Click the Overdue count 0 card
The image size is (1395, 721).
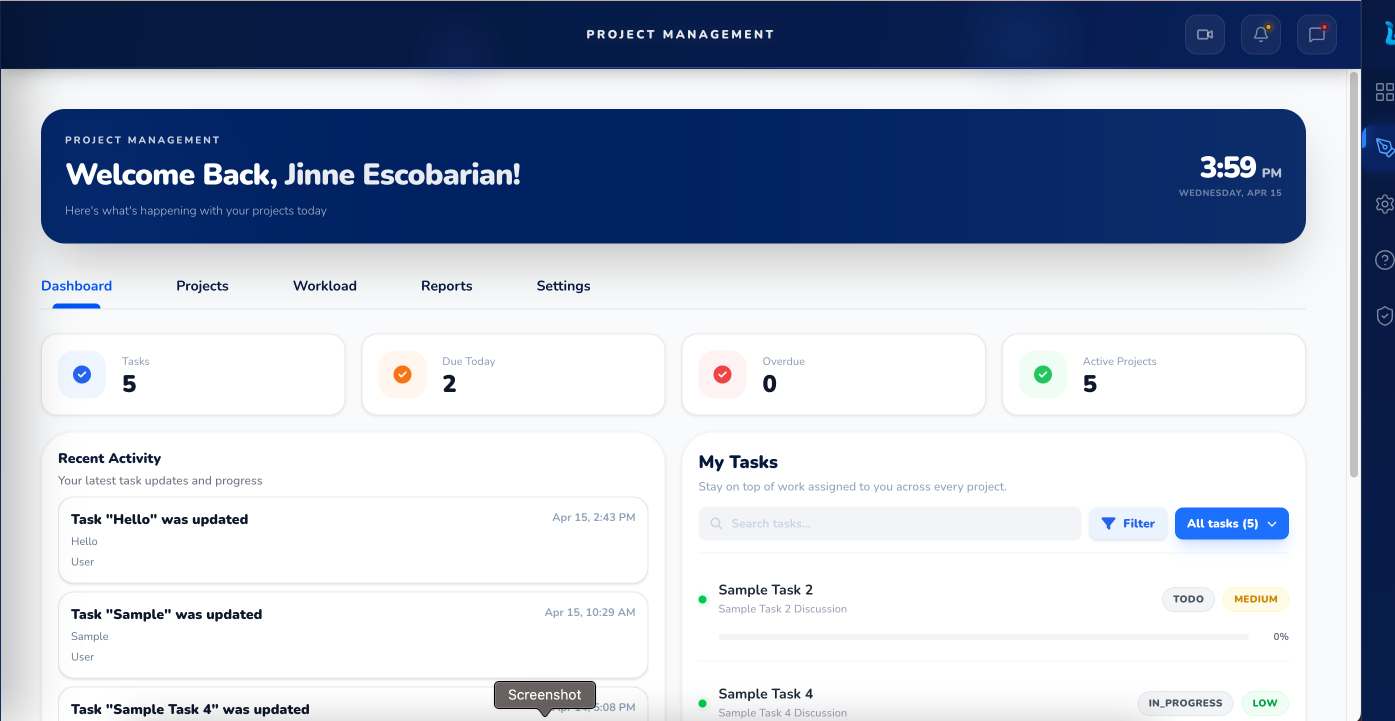coord(833,374)
